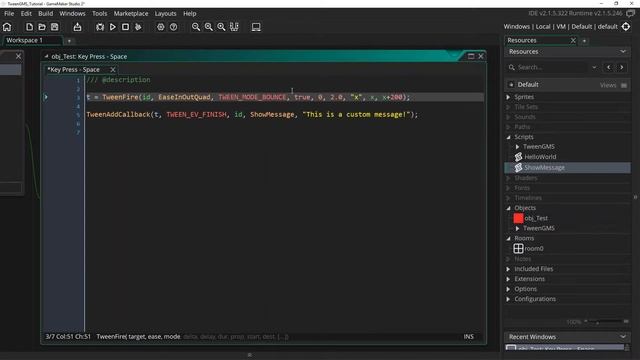Stop the running game with the stop icon
This screenshot has width=640, height=360.
click(x=125, y=27)
